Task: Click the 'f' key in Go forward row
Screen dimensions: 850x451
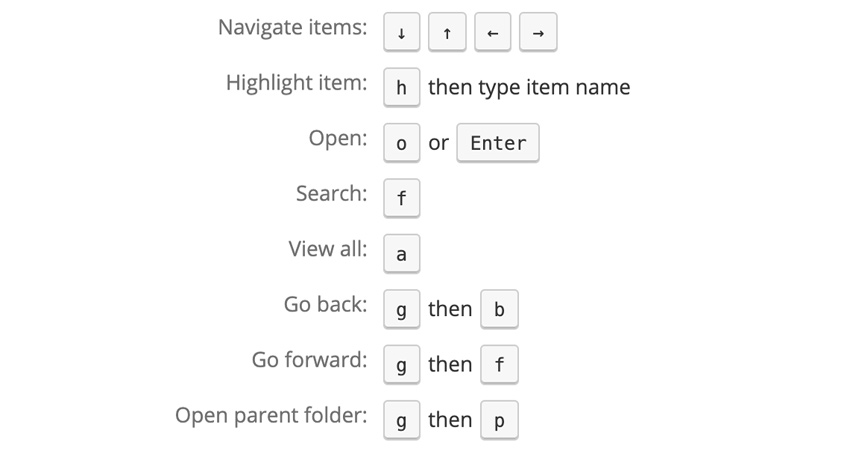Action: [x=499, y=365]
